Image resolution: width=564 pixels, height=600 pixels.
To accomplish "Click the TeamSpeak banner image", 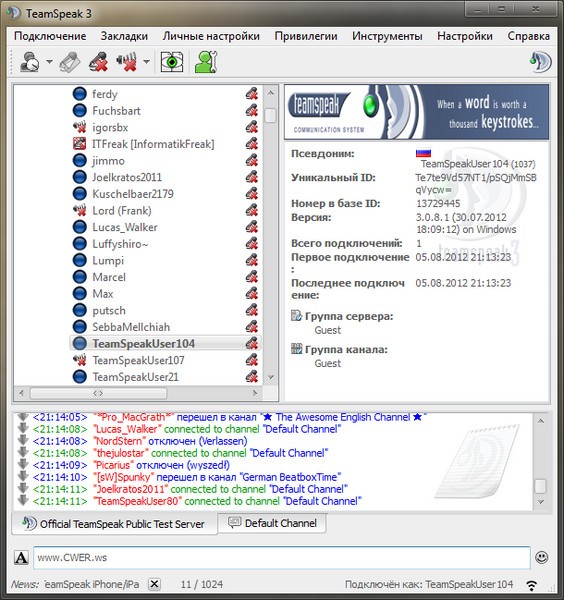I will pos(417,112).
